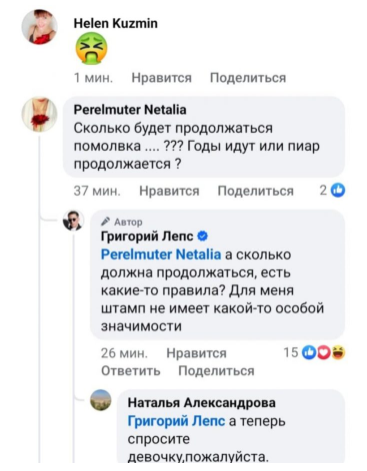
Task: Click the Perelmuter Netalia author name
Action: point(130,110)
